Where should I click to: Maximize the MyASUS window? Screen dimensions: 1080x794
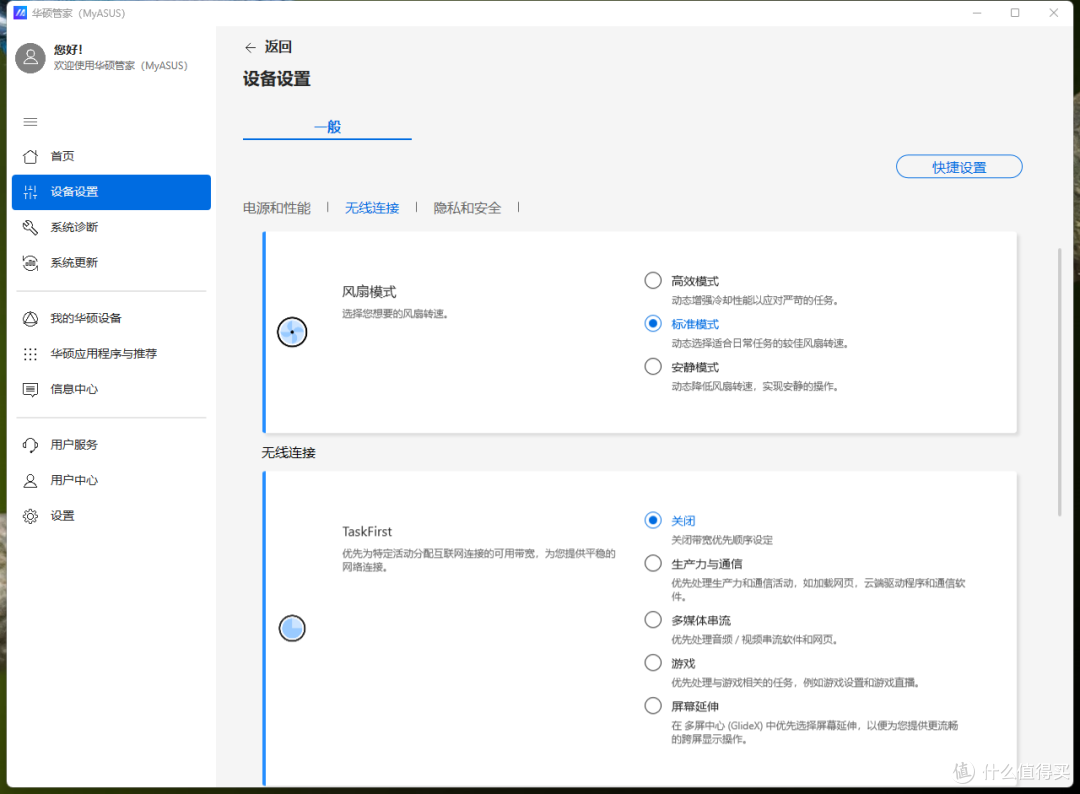1015,12
